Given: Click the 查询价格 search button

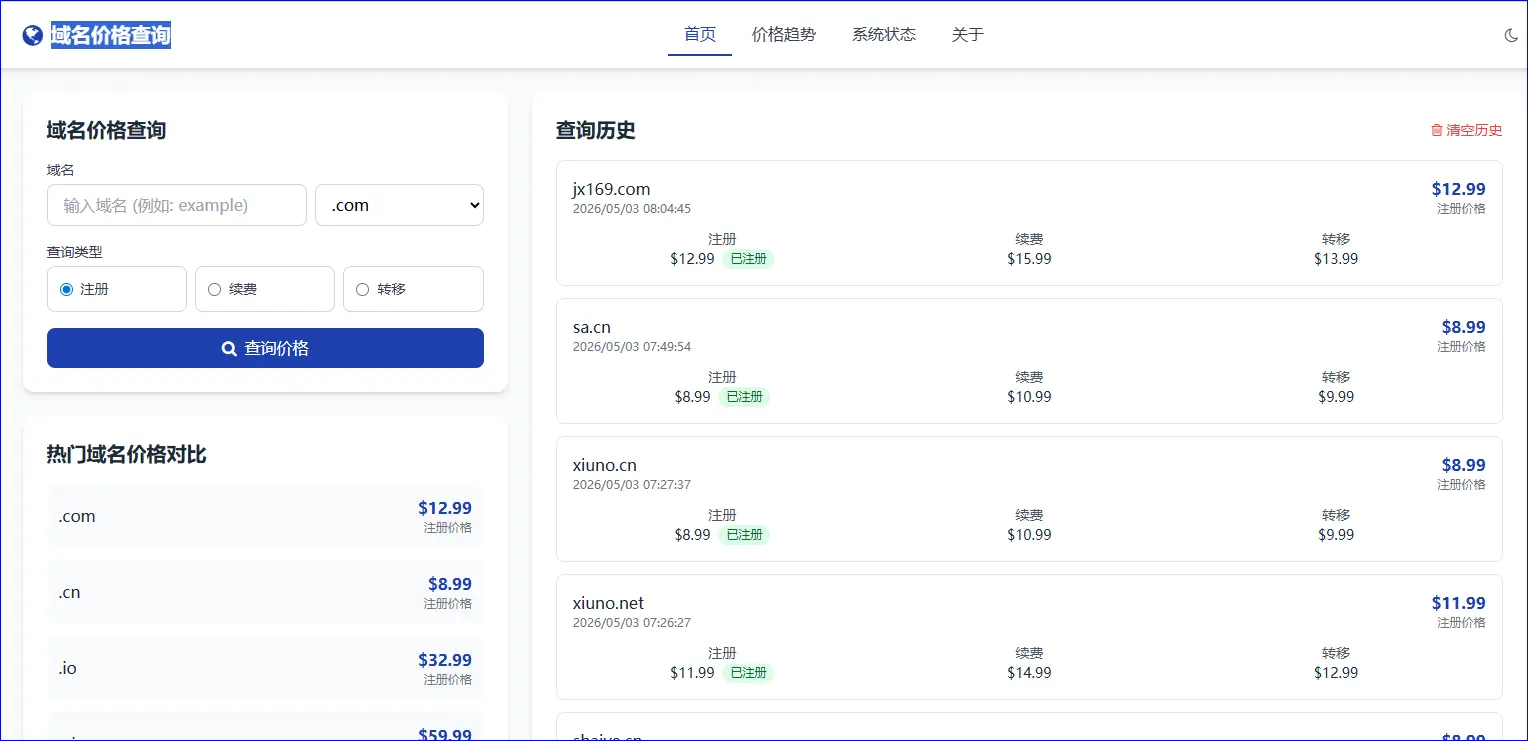Looking at the screenshot, I should coord(265,348).
